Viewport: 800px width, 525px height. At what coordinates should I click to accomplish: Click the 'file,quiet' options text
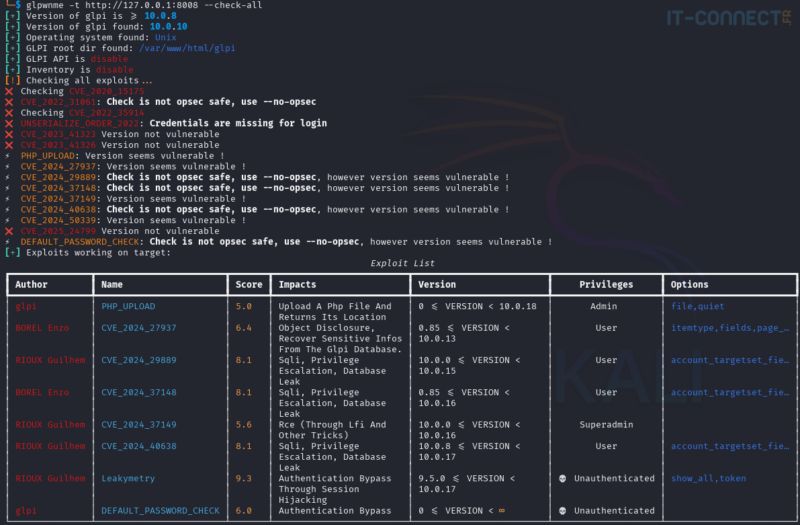coord(697,307)
